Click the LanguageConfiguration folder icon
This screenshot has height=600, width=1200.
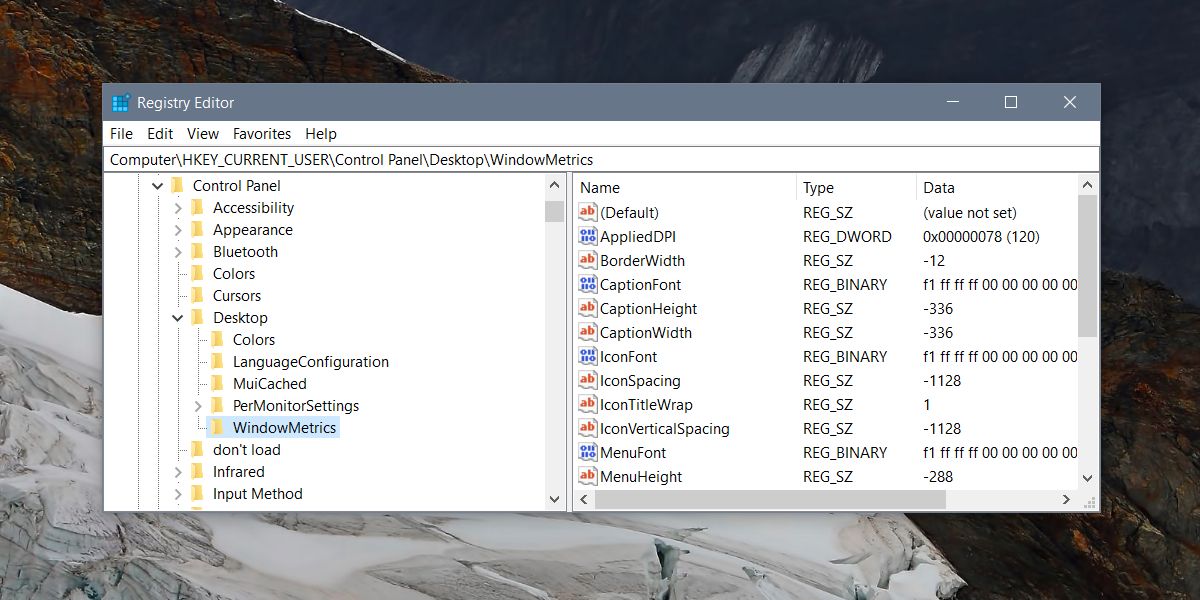pos(218,361)
